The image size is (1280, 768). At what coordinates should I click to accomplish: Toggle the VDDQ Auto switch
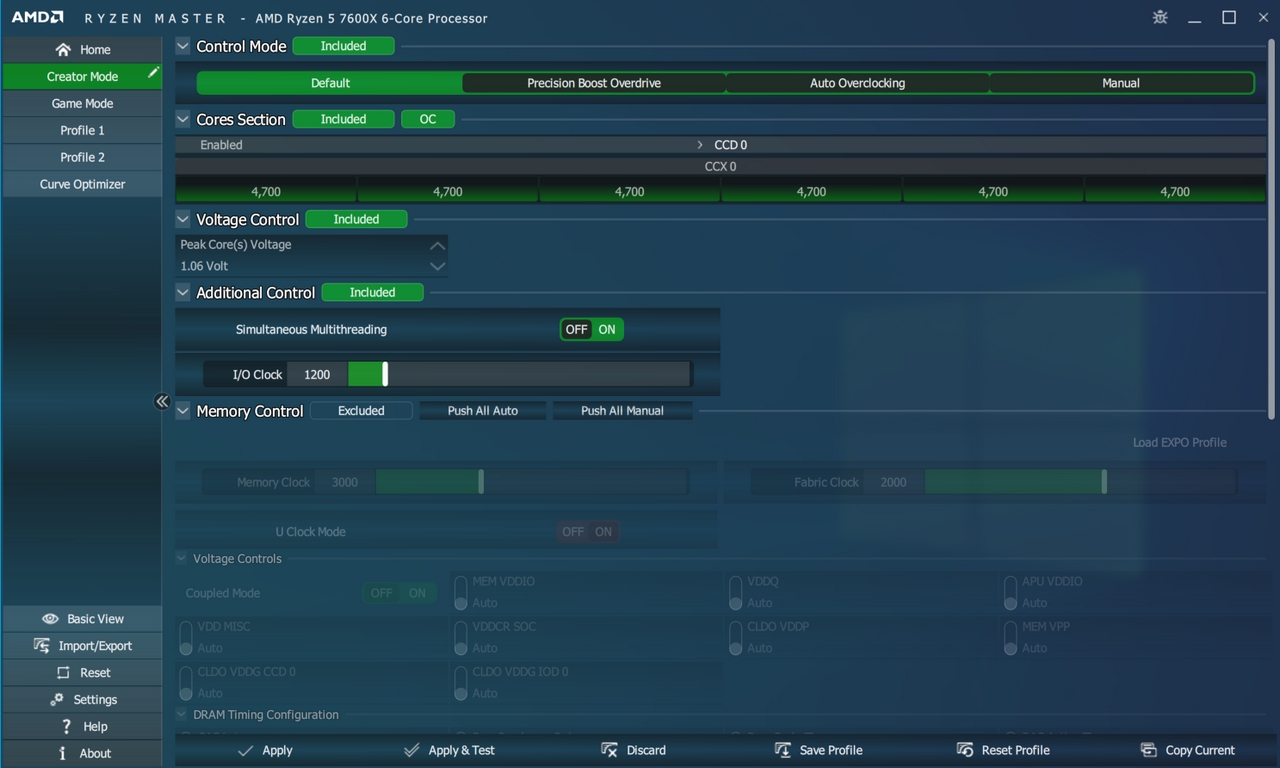click(735, 592)
